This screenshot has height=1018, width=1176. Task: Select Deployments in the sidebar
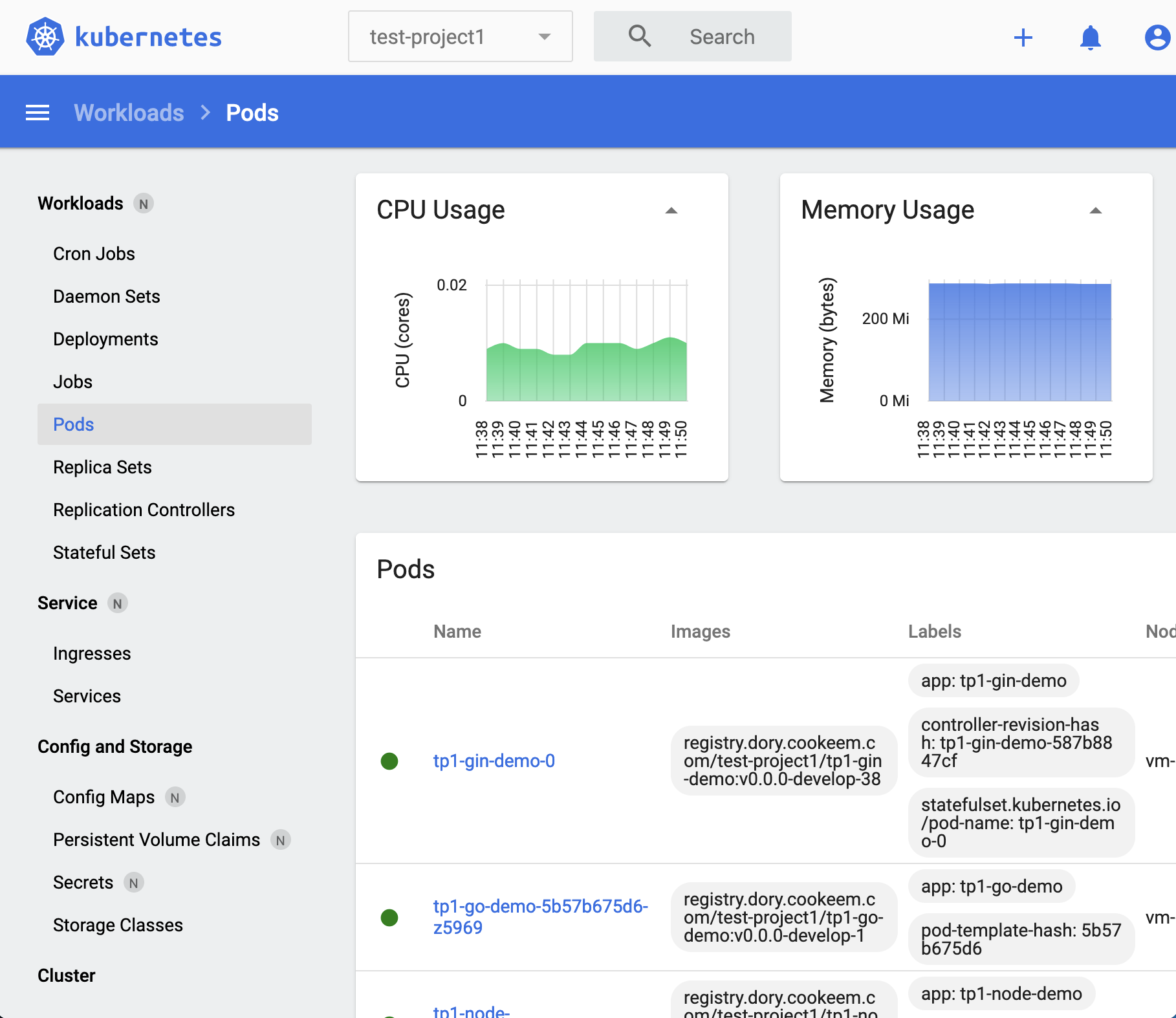tap(105, 338)
